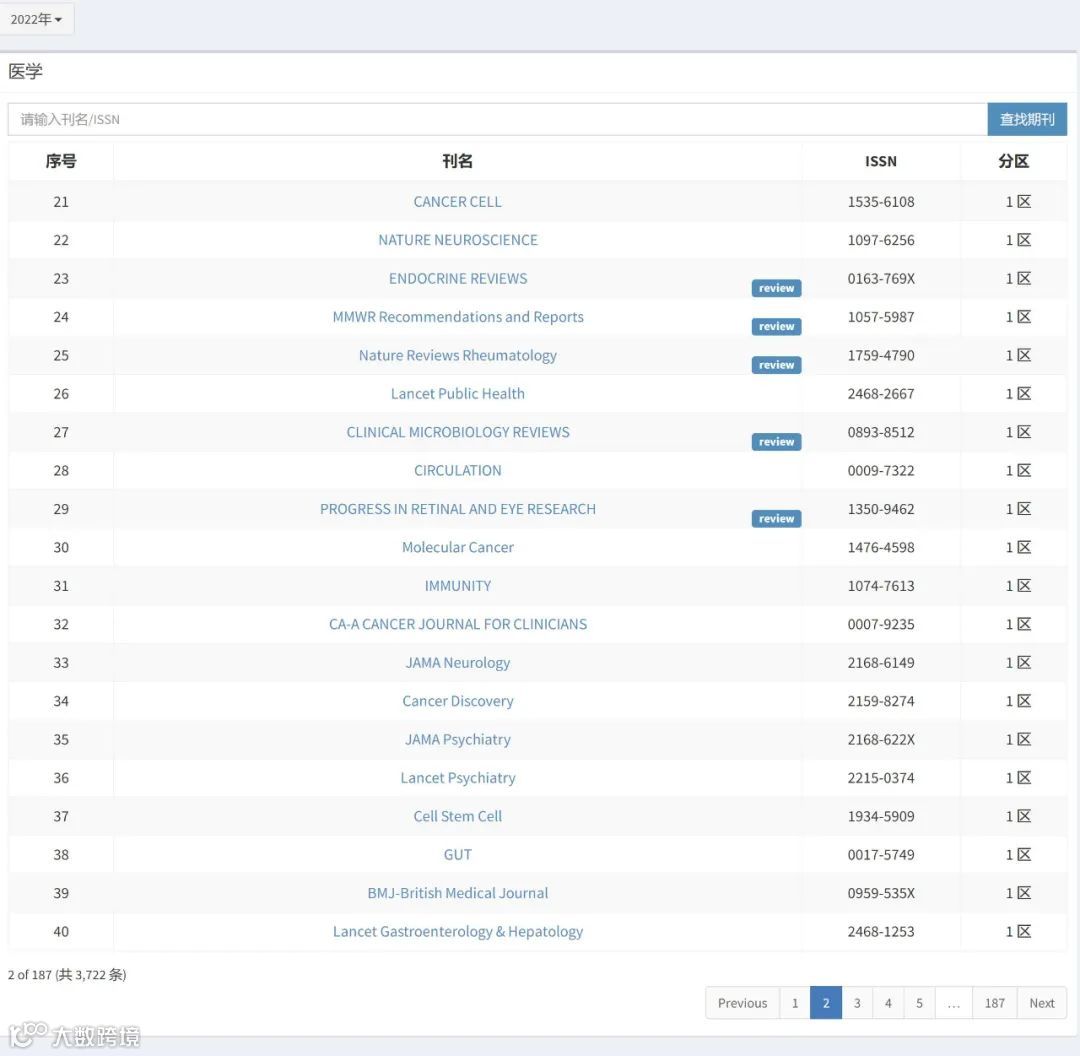The height and width of the screenshot is (1056, 1080).
Task: Focus the journal name/ISSN search field
Action: coord(497,119)
